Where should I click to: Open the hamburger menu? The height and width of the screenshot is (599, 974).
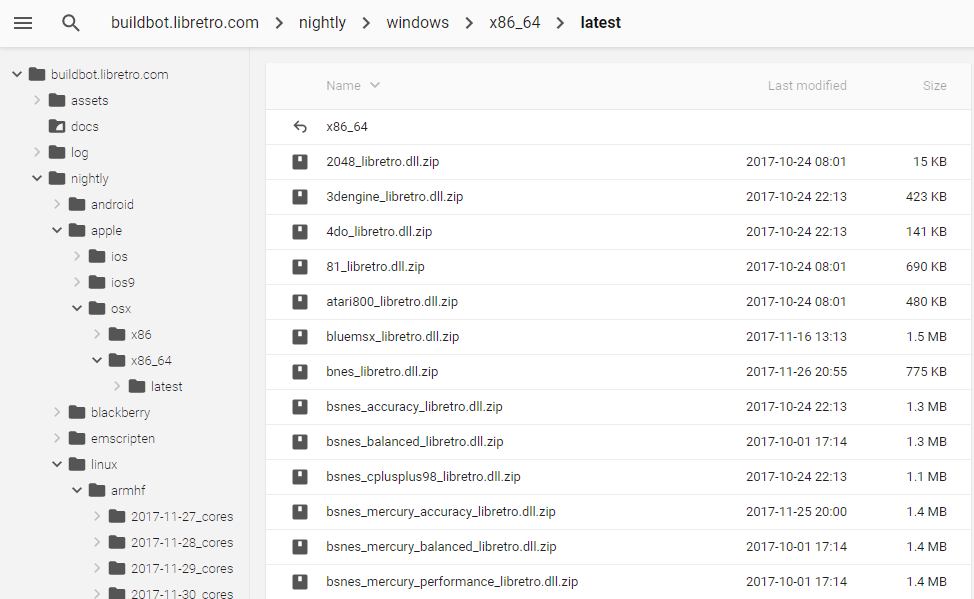point(23,23)
